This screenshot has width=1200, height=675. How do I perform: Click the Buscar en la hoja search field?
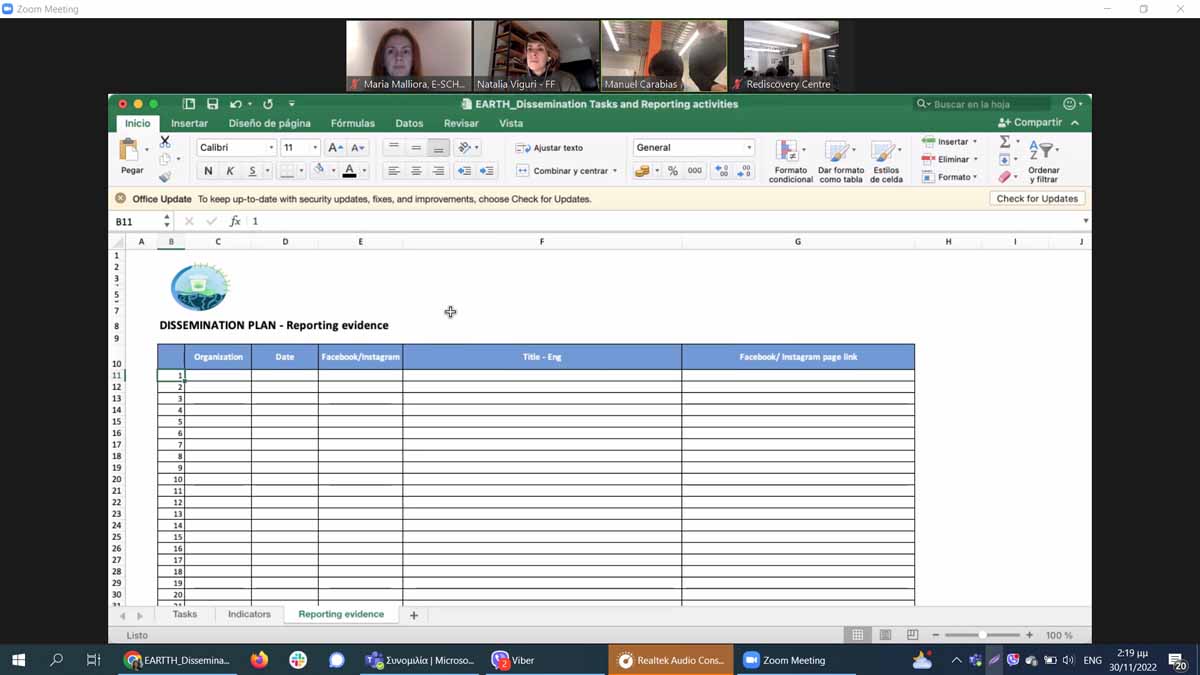983,104
